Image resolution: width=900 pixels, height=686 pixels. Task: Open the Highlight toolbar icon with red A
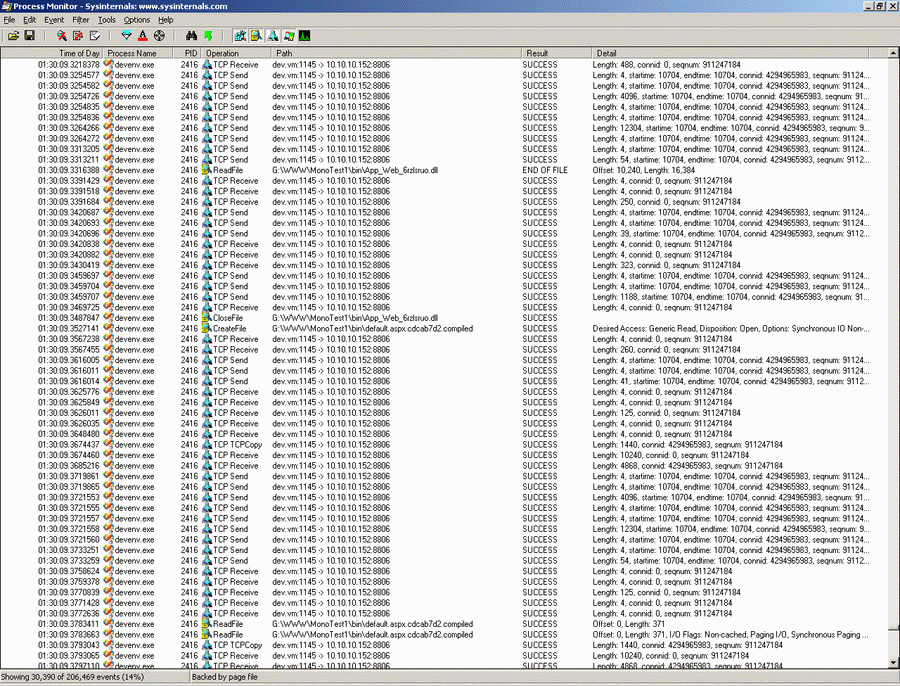143,36
